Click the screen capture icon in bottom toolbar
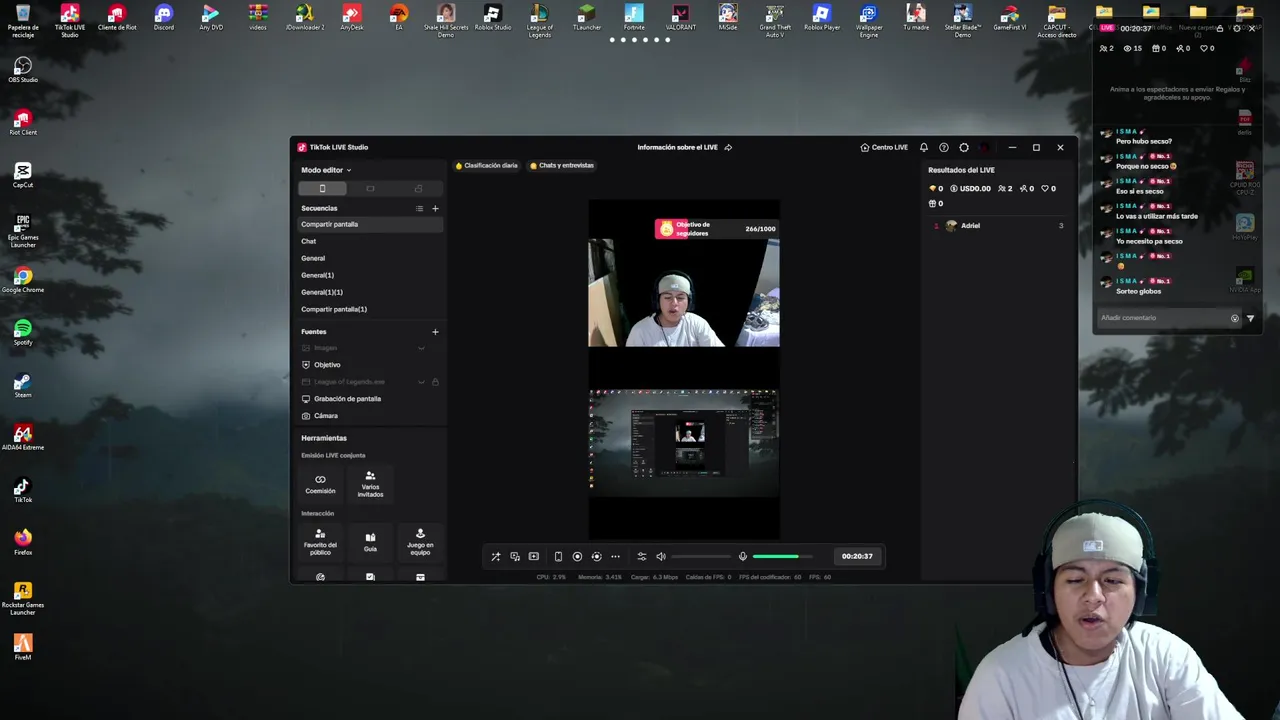The height and width of the screenshot is (720, 1280). [x=515, y=556]
